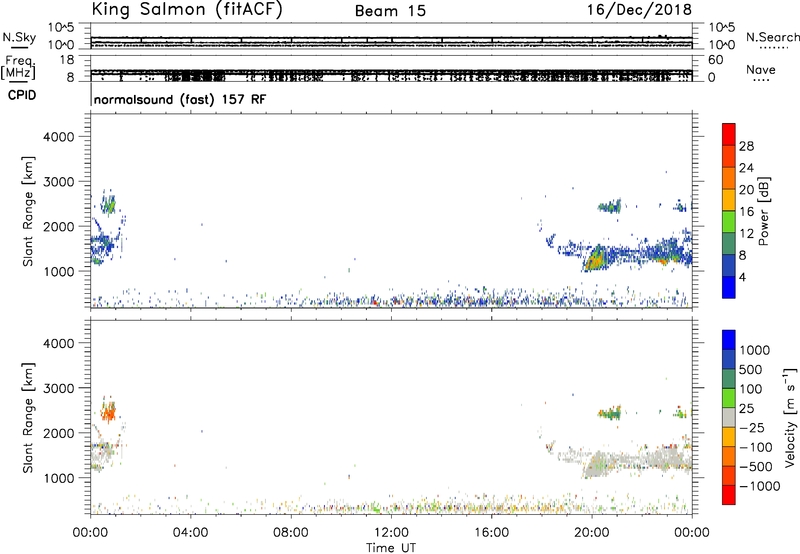
Task: Select the '12:00' time tick label
Action: click(391, 533)
